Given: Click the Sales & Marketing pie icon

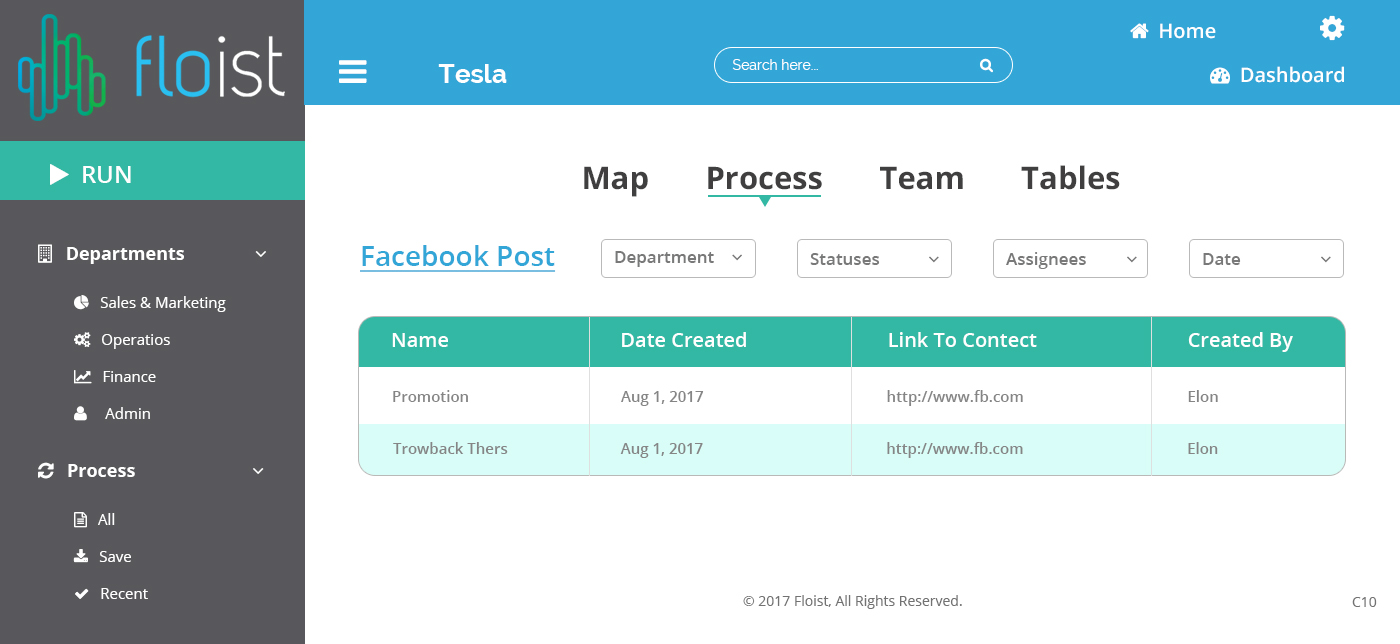Looking at the screenshot, I should 82,302.
